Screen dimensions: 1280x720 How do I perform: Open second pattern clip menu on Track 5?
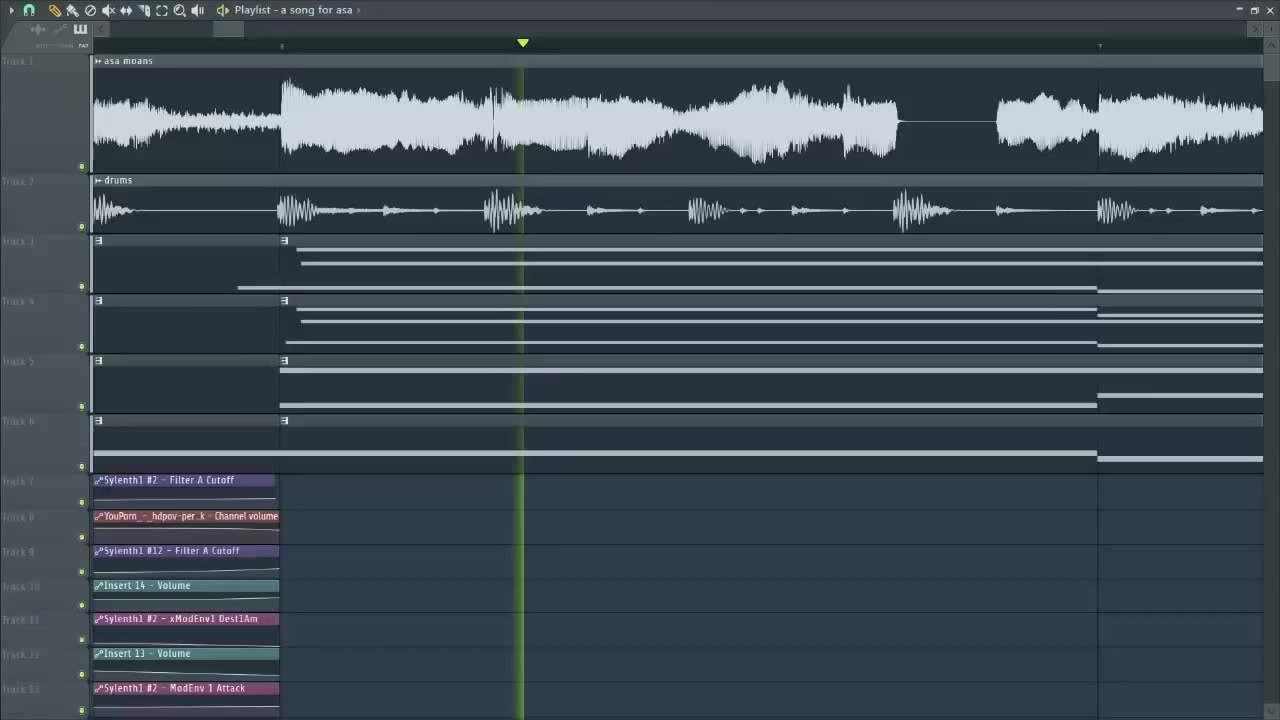pos(284,361)
